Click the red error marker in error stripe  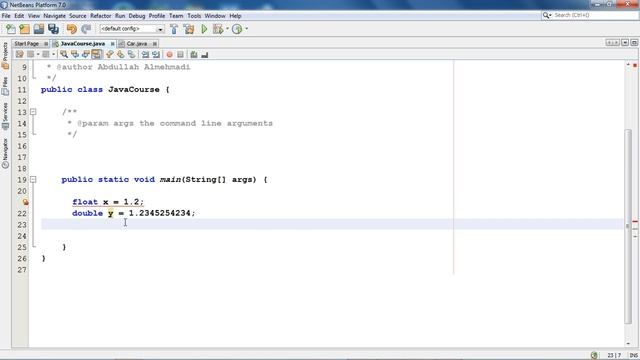click(635, 222)
